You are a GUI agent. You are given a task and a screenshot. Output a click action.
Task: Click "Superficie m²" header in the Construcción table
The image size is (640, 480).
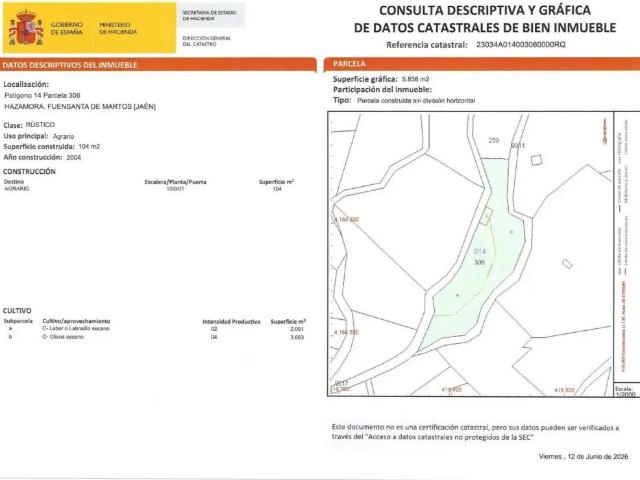(276, 182)
